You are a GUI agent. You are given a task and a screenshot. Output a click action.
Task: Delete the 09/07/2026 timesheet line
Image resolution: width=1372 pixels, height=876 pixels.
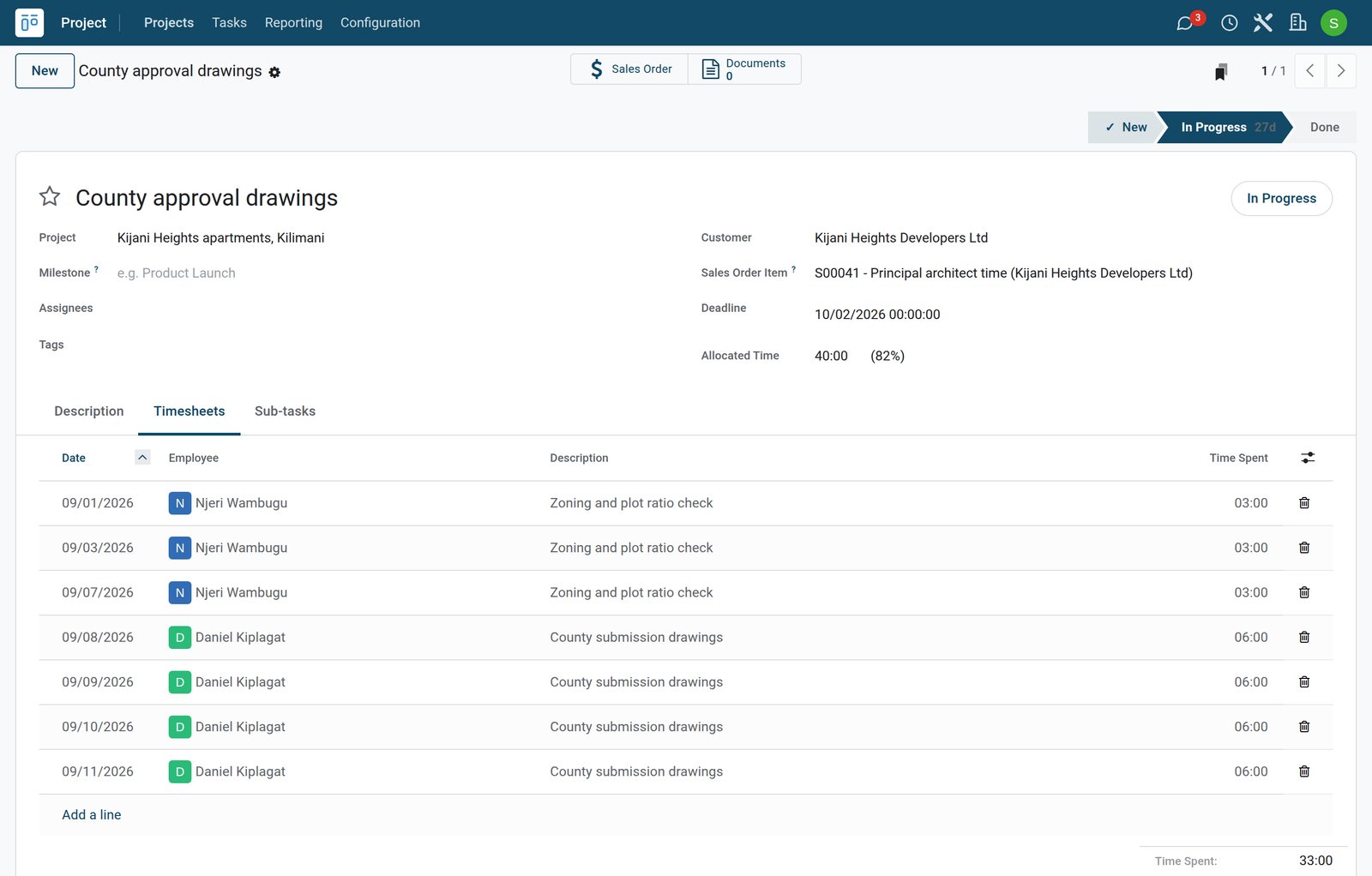[1304, 592]
